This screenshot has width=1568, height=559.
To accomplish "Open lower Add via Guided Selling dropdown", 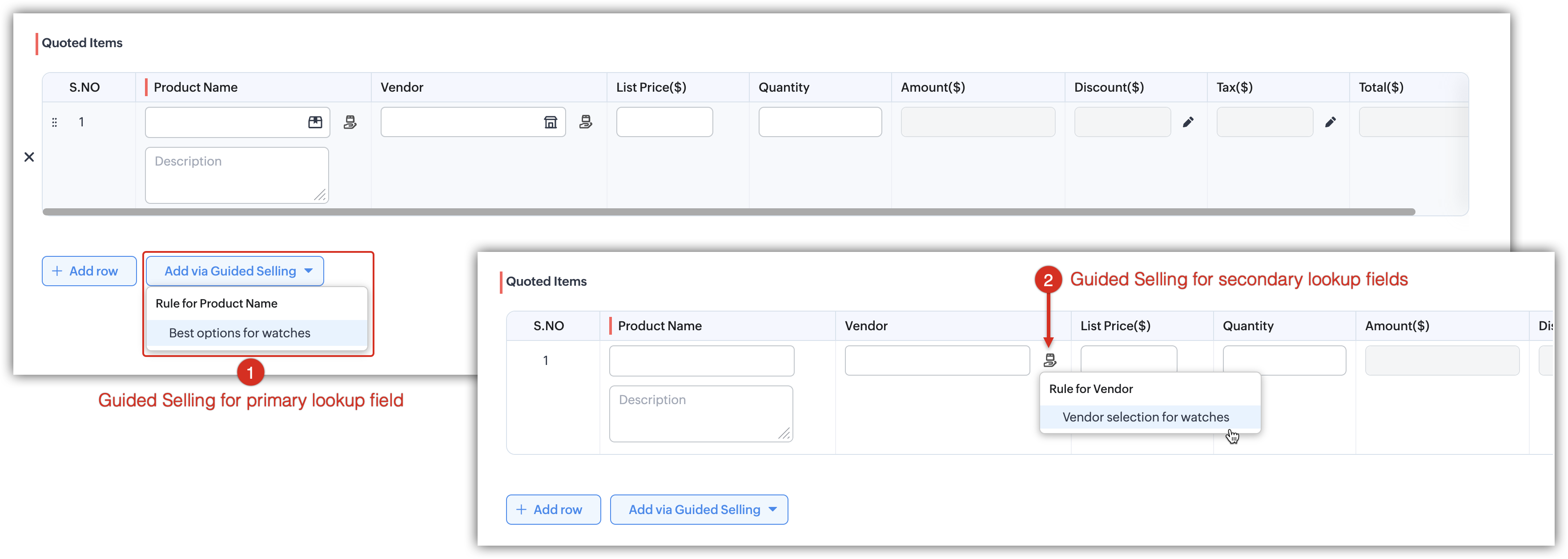I will click(x=699, y=510).
